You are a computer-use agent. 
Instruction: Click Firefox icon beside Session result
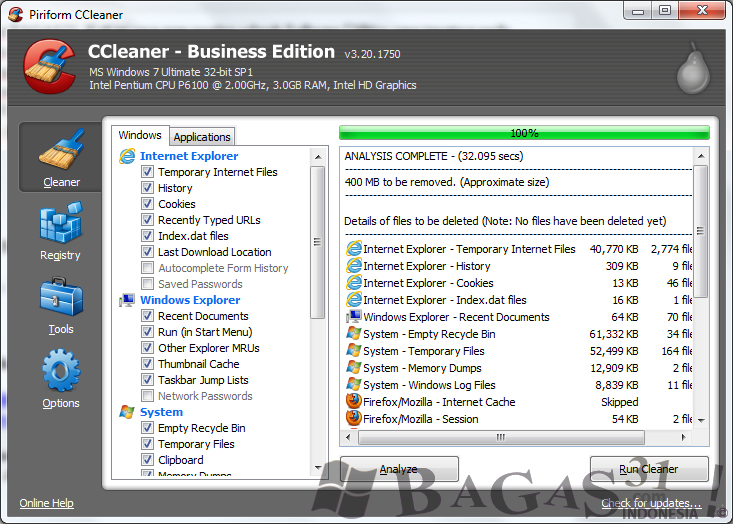pos(354,418)
